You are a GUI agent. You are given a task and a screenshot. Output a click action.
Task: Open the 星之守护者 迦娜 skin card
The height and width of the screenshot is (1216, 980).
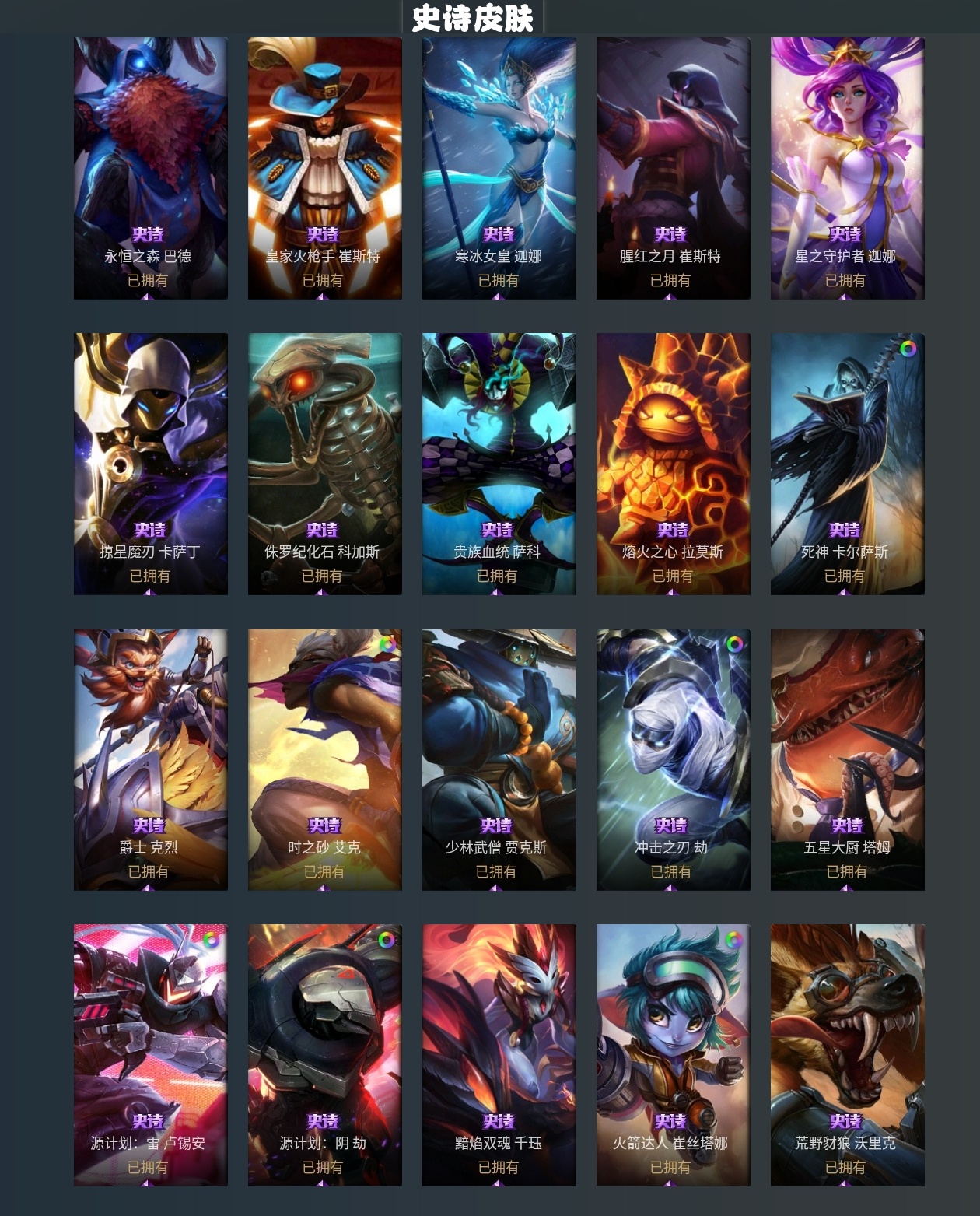point(848,168)
